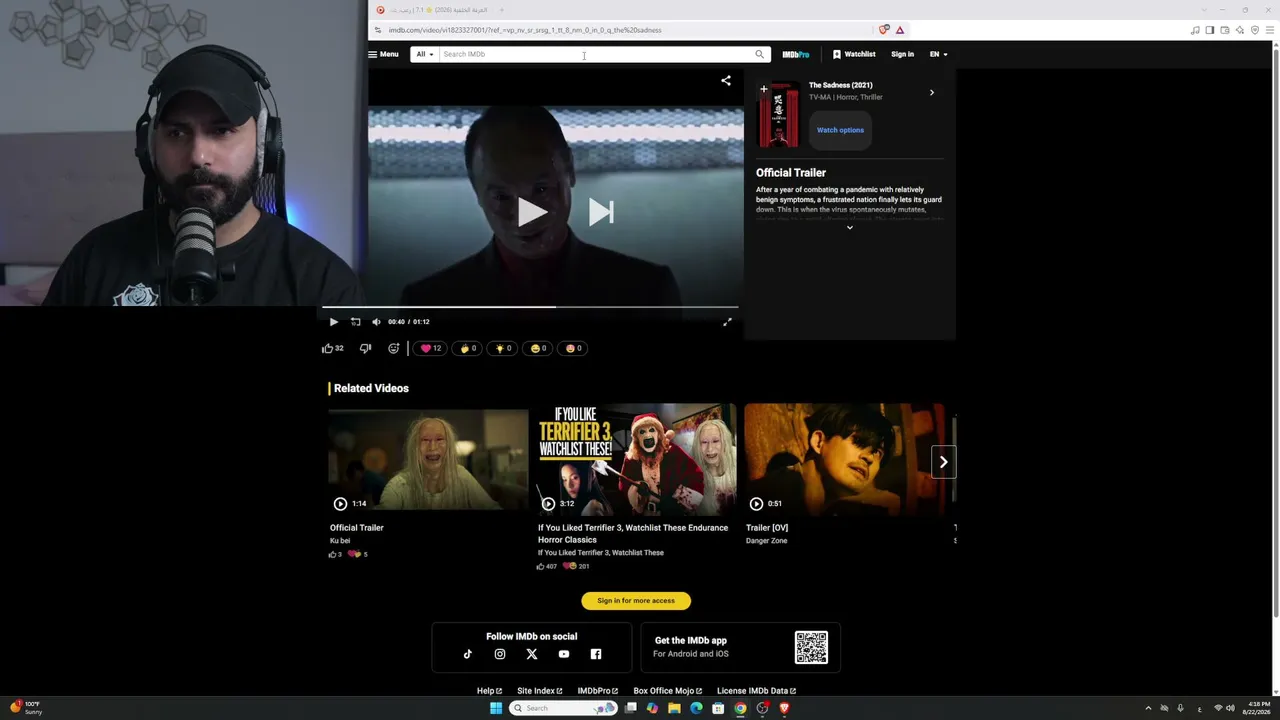Open a new browser tab with plus

501,10
